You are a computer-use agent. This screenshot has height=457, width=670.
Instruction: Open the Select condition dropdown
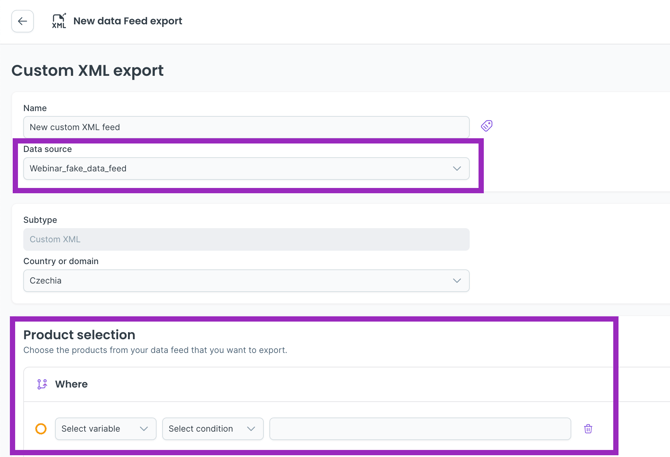[212, 429]
